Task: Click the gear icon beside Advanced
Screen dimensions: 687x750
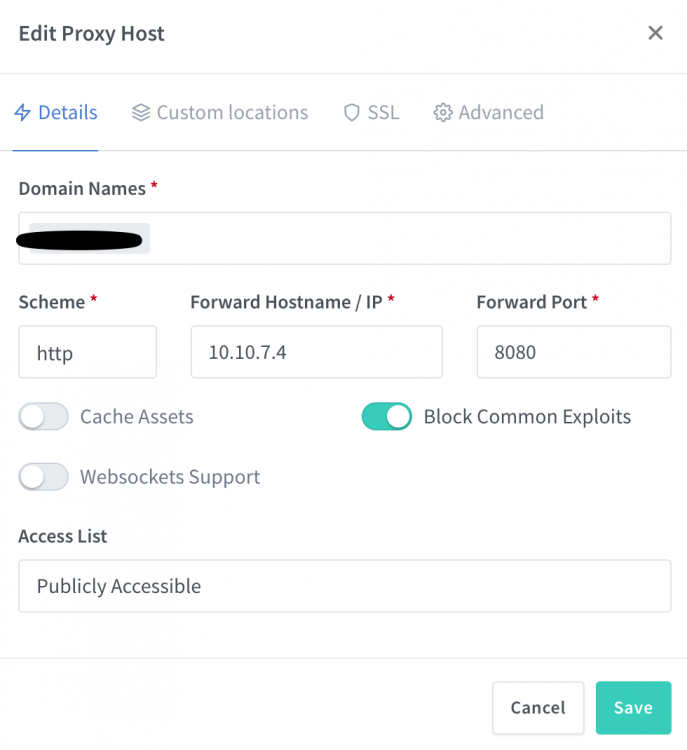Action: (443, 113)
